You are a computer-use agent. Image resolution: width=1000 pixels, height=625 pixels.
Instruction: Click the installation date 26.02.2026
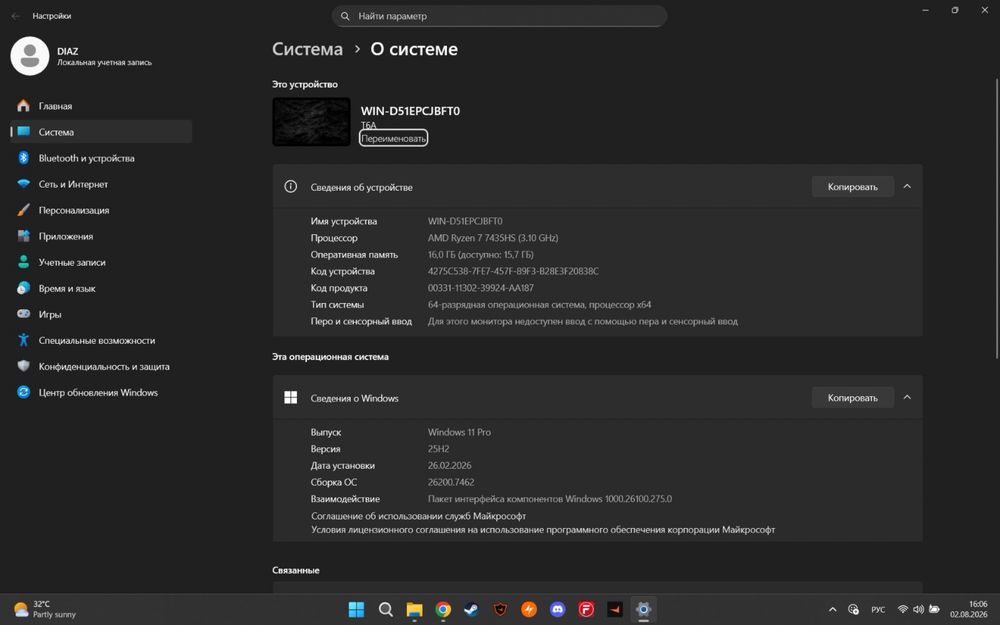coord(450,466)
